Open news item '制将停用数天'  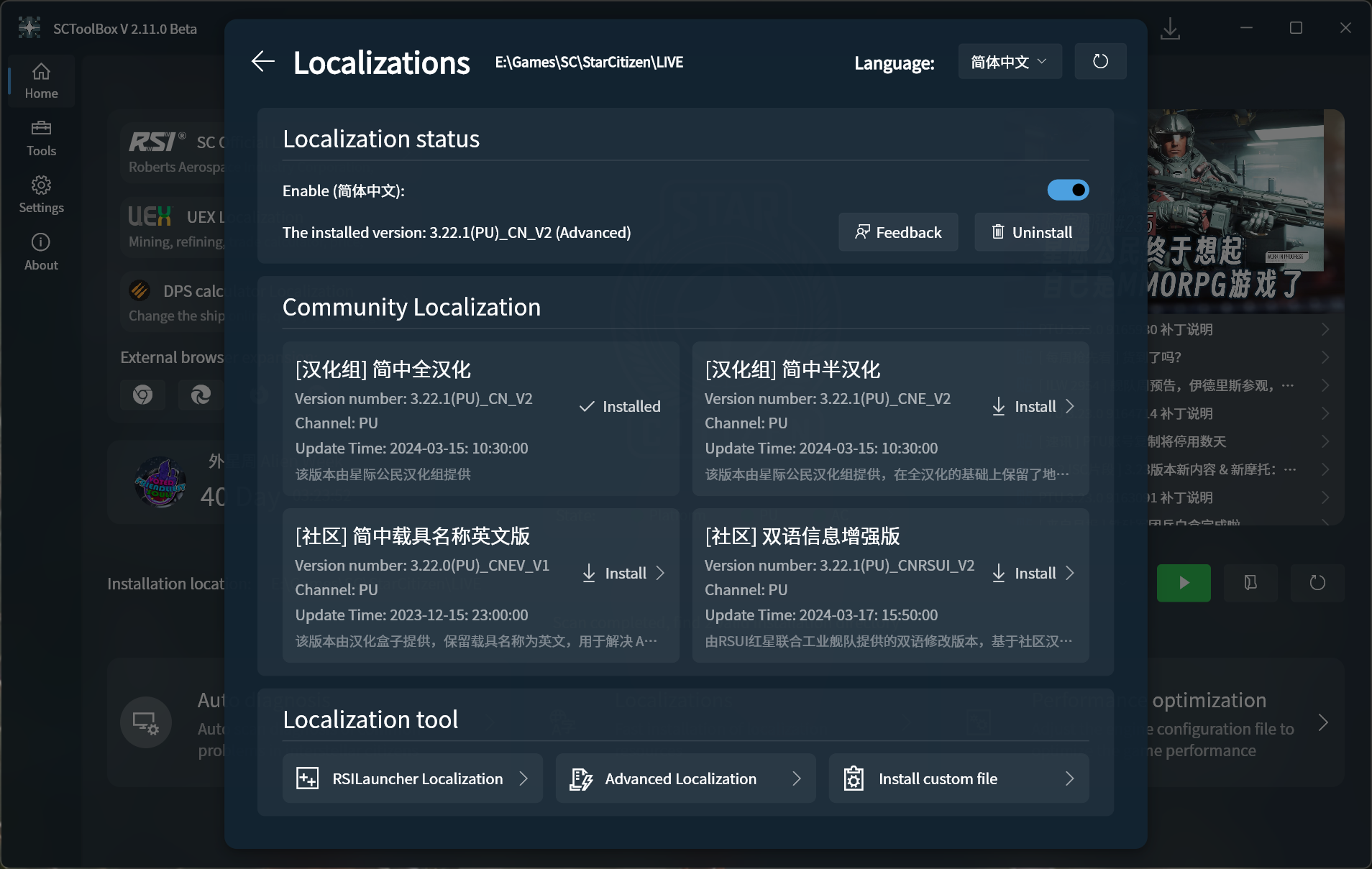pyautogui.click(x=1240, y=442)
